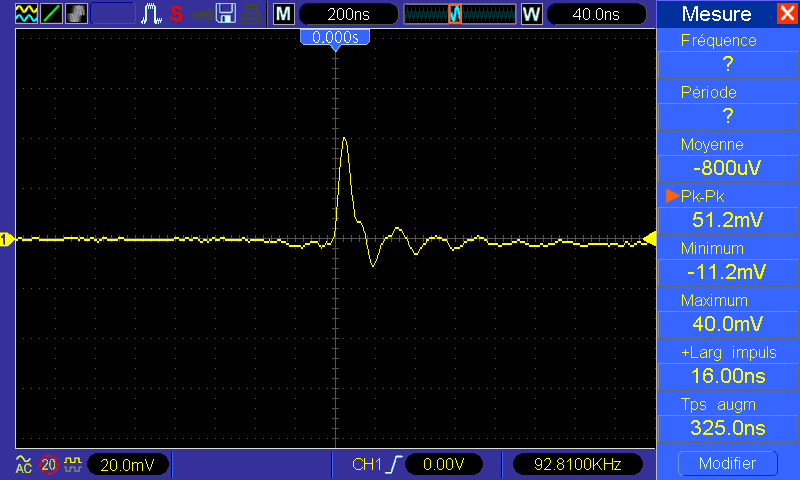Click the M main timebase icon
This screenshot has width=800, height=480.
(x=284, y=14)
